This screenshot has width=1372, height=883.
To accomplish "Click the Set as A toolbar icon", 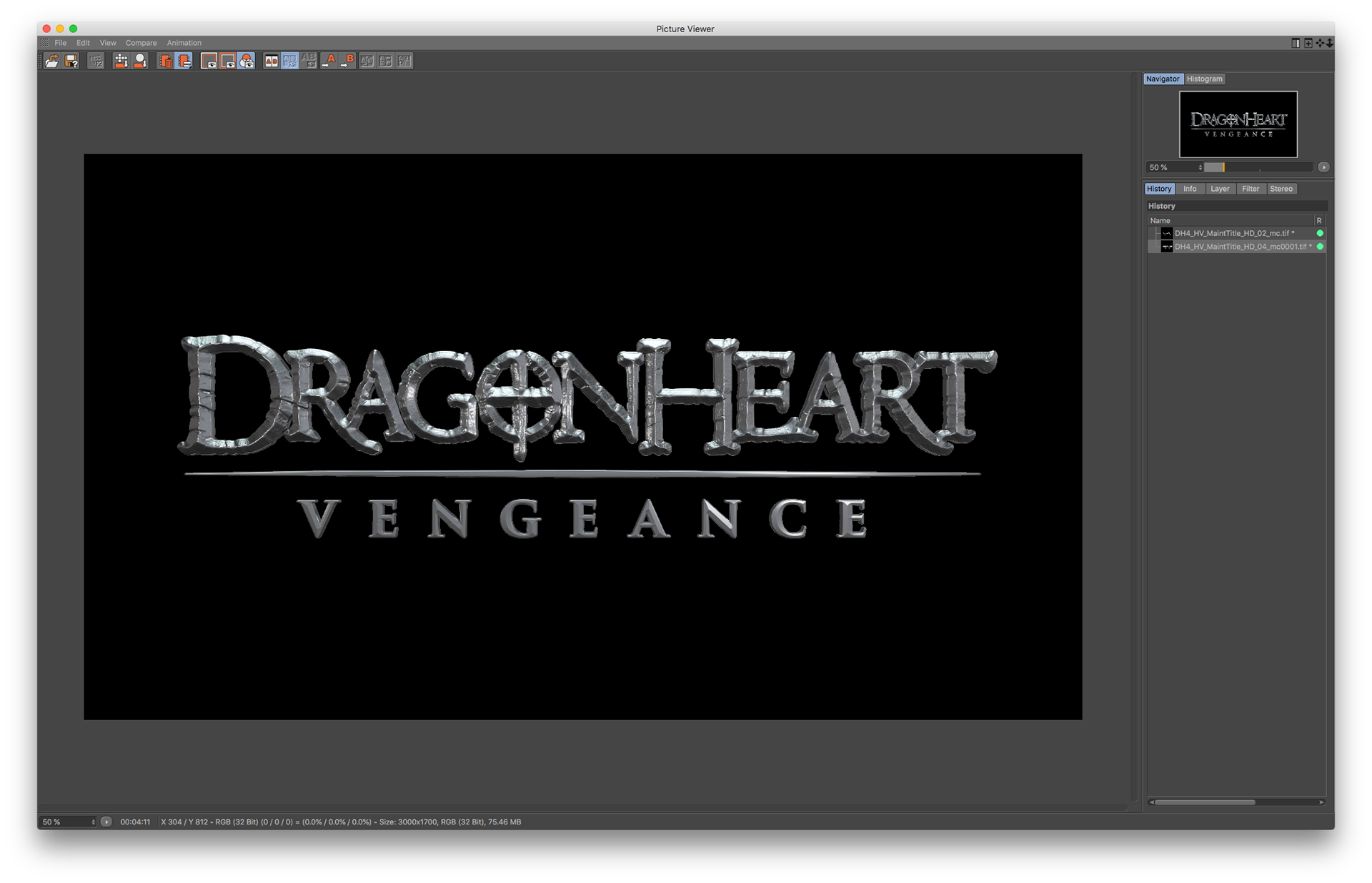I will click(329, 61).
